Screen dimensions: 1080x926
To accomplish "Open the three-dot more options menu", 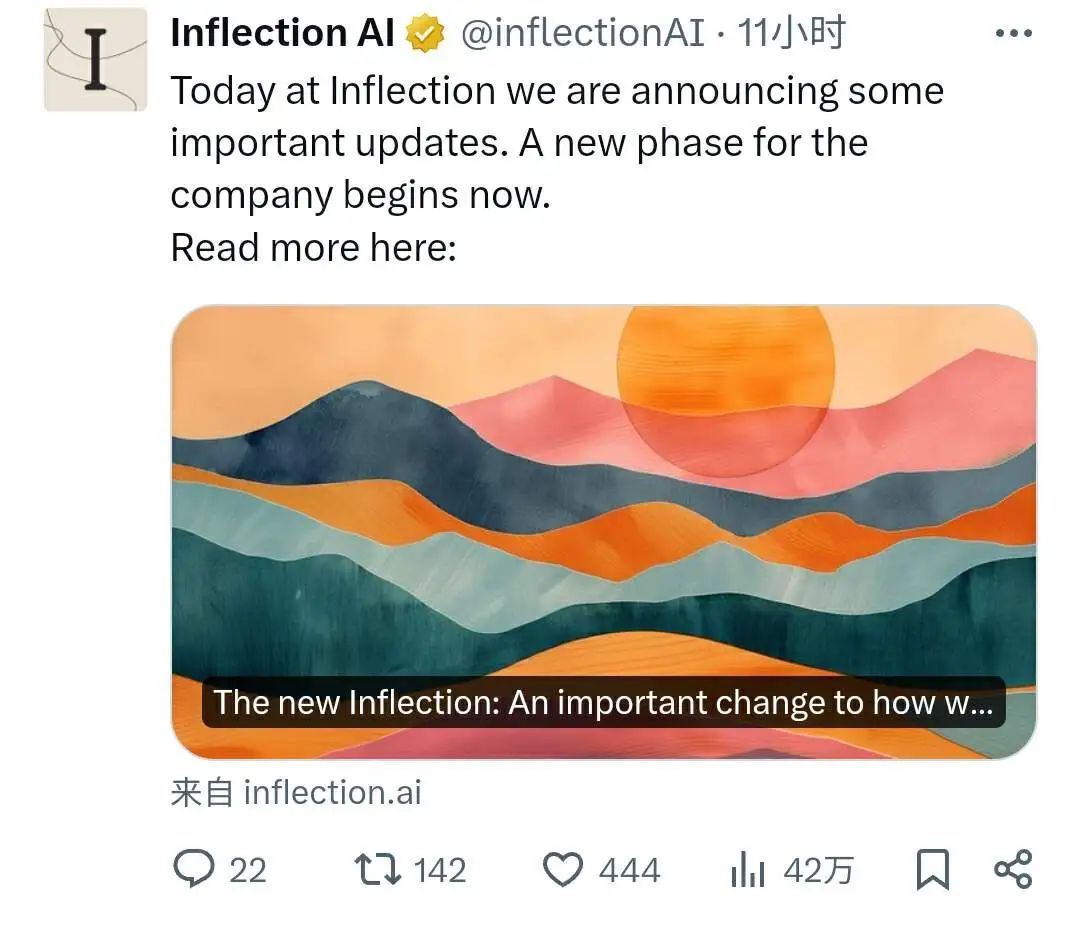I will [x=1013, y=34].
